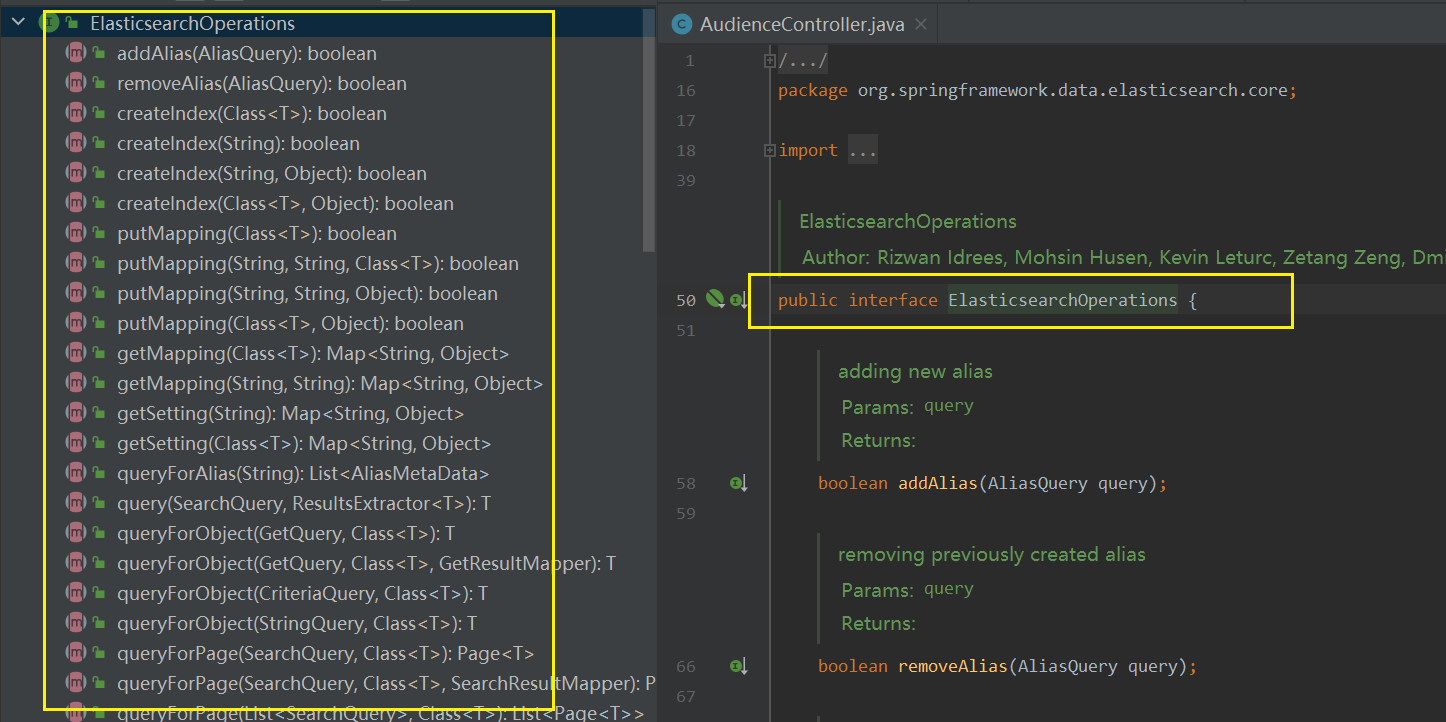
Task: Select queryForObject(CriteriaQuery, Class<T>): T row
Action: (302, 593)
